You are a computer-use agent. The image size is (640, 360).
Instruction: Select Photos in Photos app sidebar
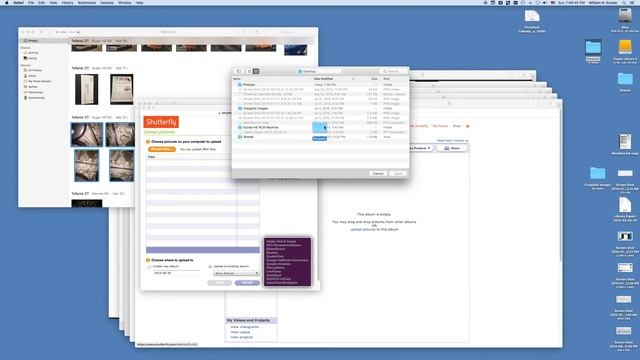pyautogui.click(x=43, y=41)
